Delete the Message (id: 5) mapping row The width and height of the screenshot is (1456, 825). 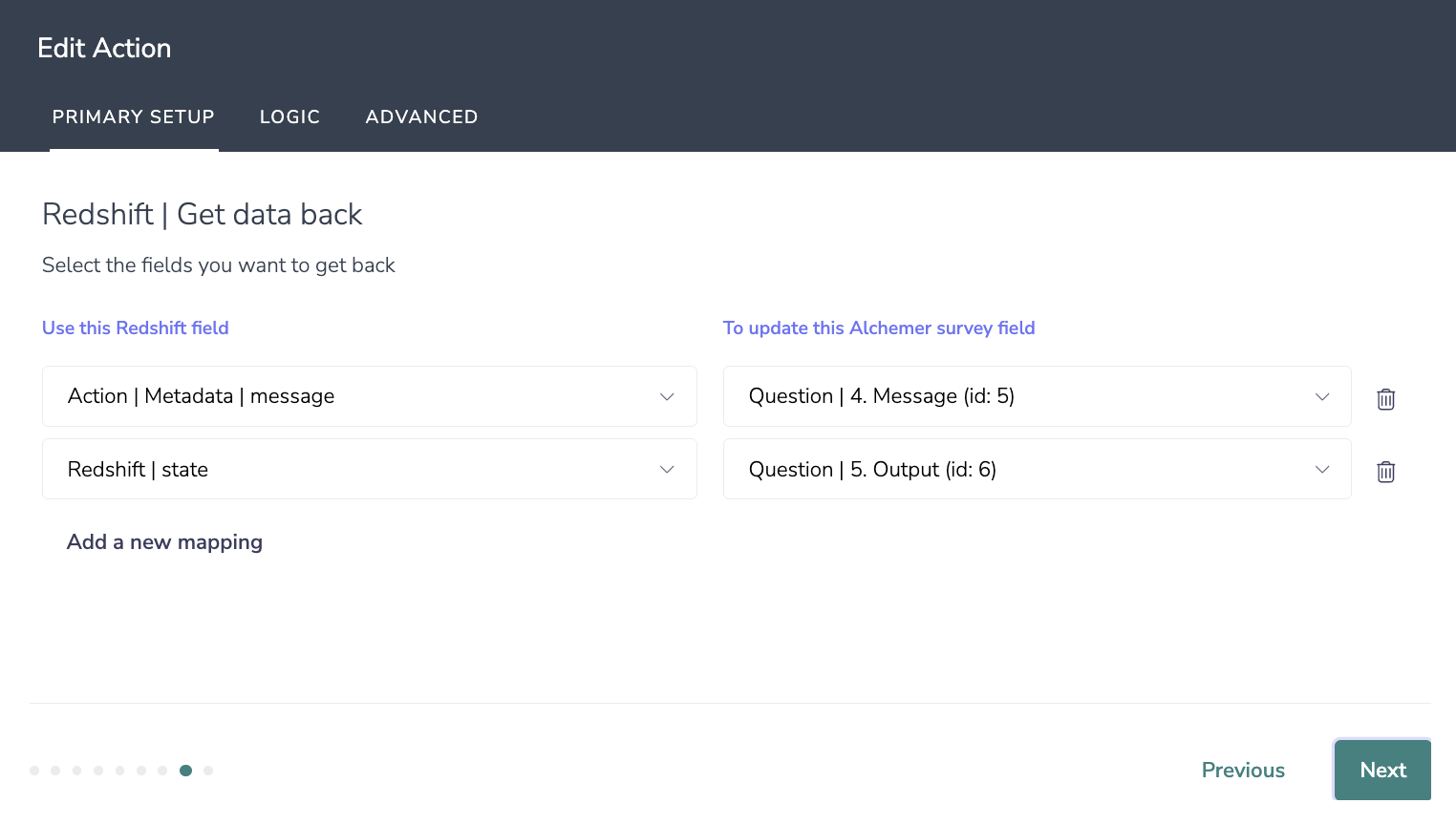pyautogui.click(x=1385, y=399)
